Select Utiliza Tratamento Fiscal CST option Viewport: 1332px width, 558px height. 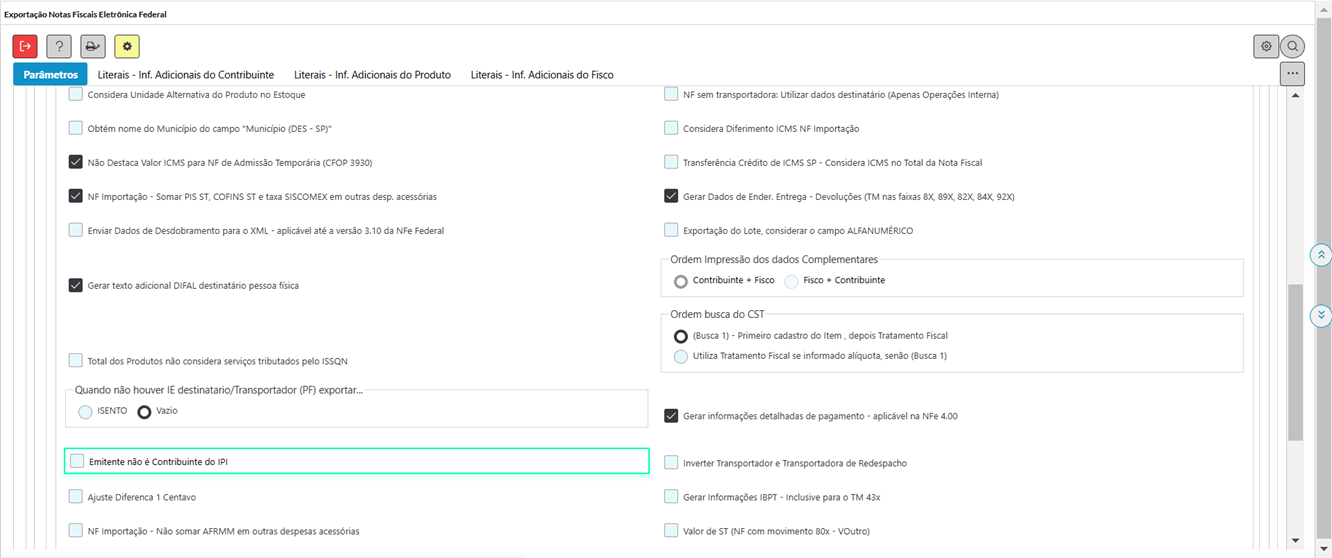681,356
